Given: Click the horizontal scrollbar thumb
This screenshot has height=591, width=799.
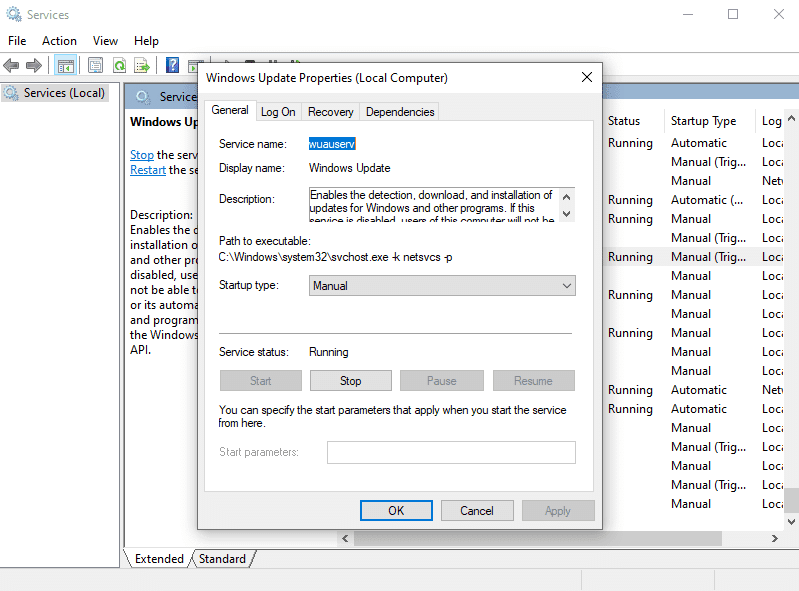Looking at the screenshot, I should click(x=538, y=539).
